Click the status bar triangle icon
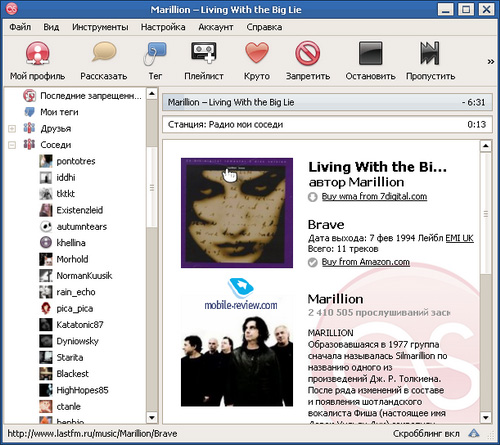This screenshot has height=445, width=500. [474, 433]
